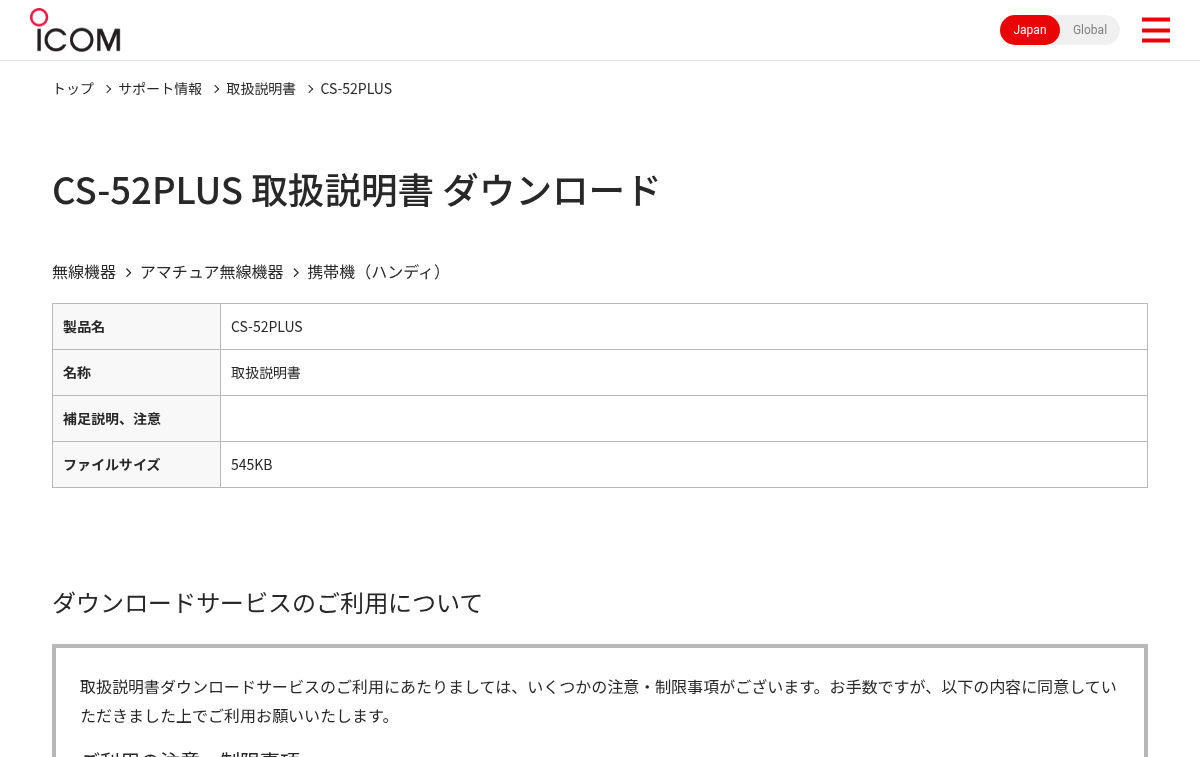Viewport: 1200px width, 757px height.
Task: Open 無線機器 category link
Action: tap(84, 272)
